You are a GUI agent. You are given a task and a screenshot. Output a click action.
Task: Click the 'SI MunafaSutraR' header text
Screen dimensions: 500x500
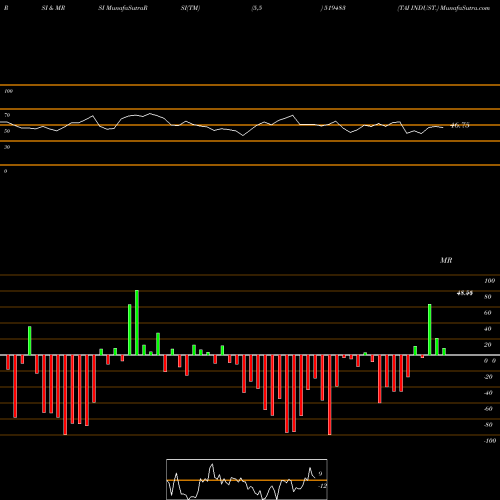[123, 8]
